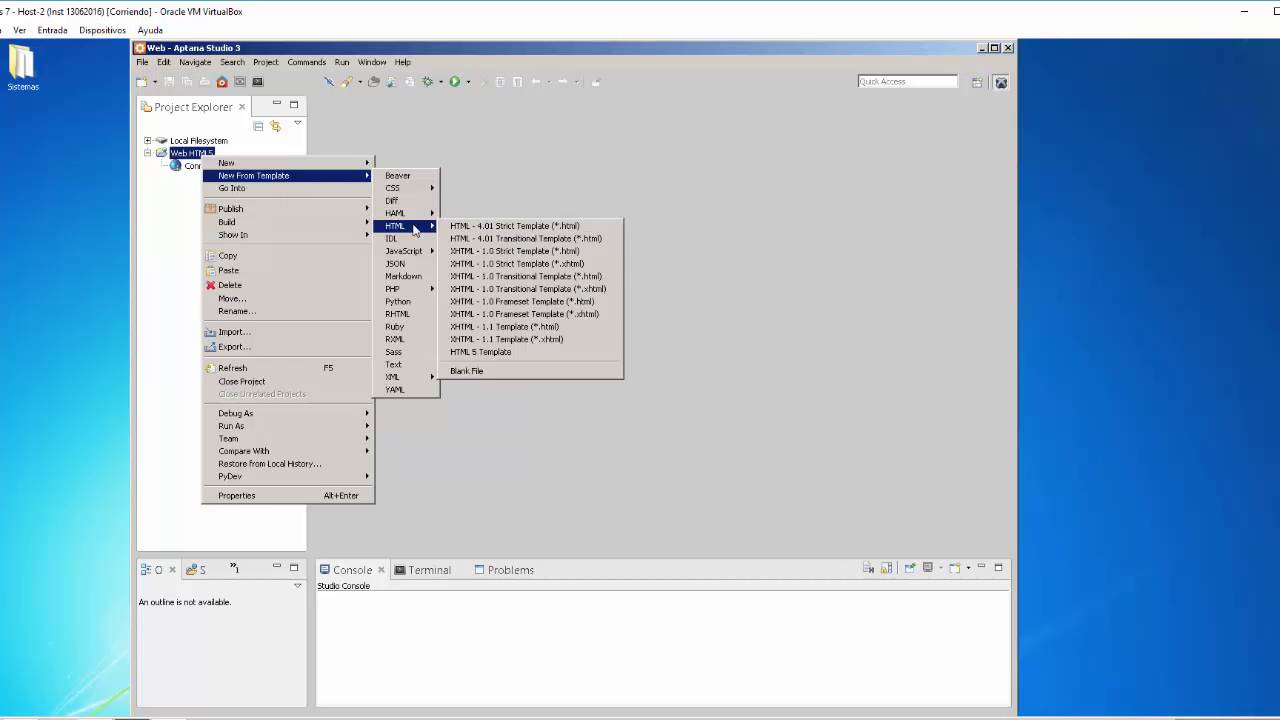Open the Project Explorer view menu triangle
Image resolution: width=1280 pixels, height=720 pixels.
(x=297, y=123)
